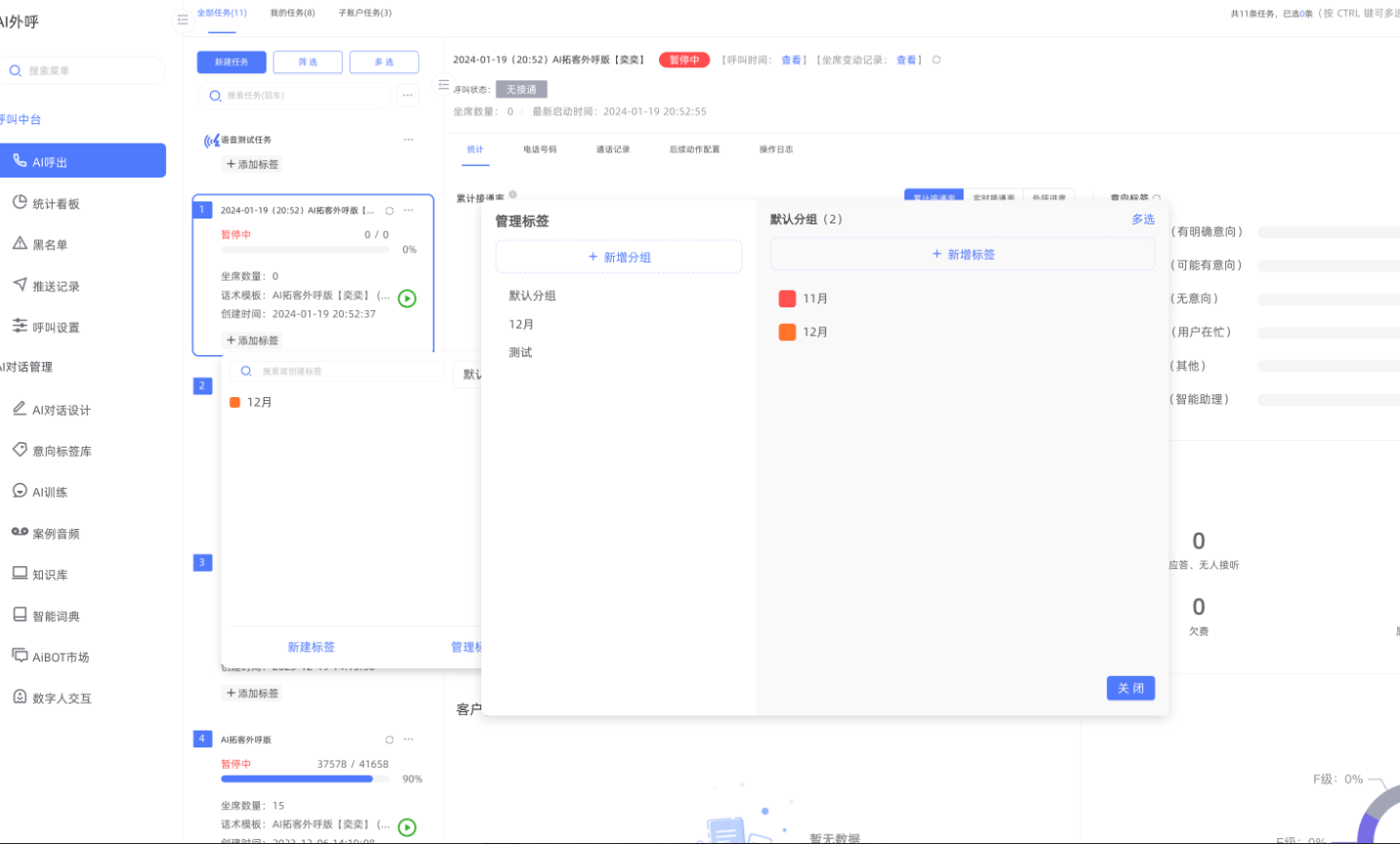Collapse the left sidebar menu icon
This screenshot has width=1400, height=844.
[183, 20]
